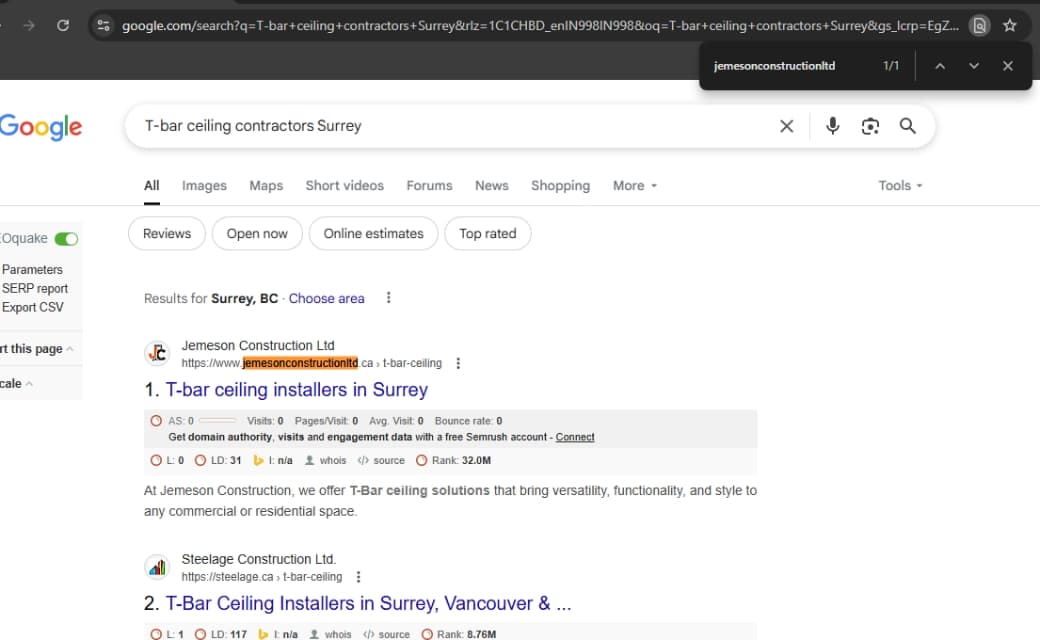The image size is (1040, 640).
Task: Click the Semrush Connect link
Action: [575, 437]
